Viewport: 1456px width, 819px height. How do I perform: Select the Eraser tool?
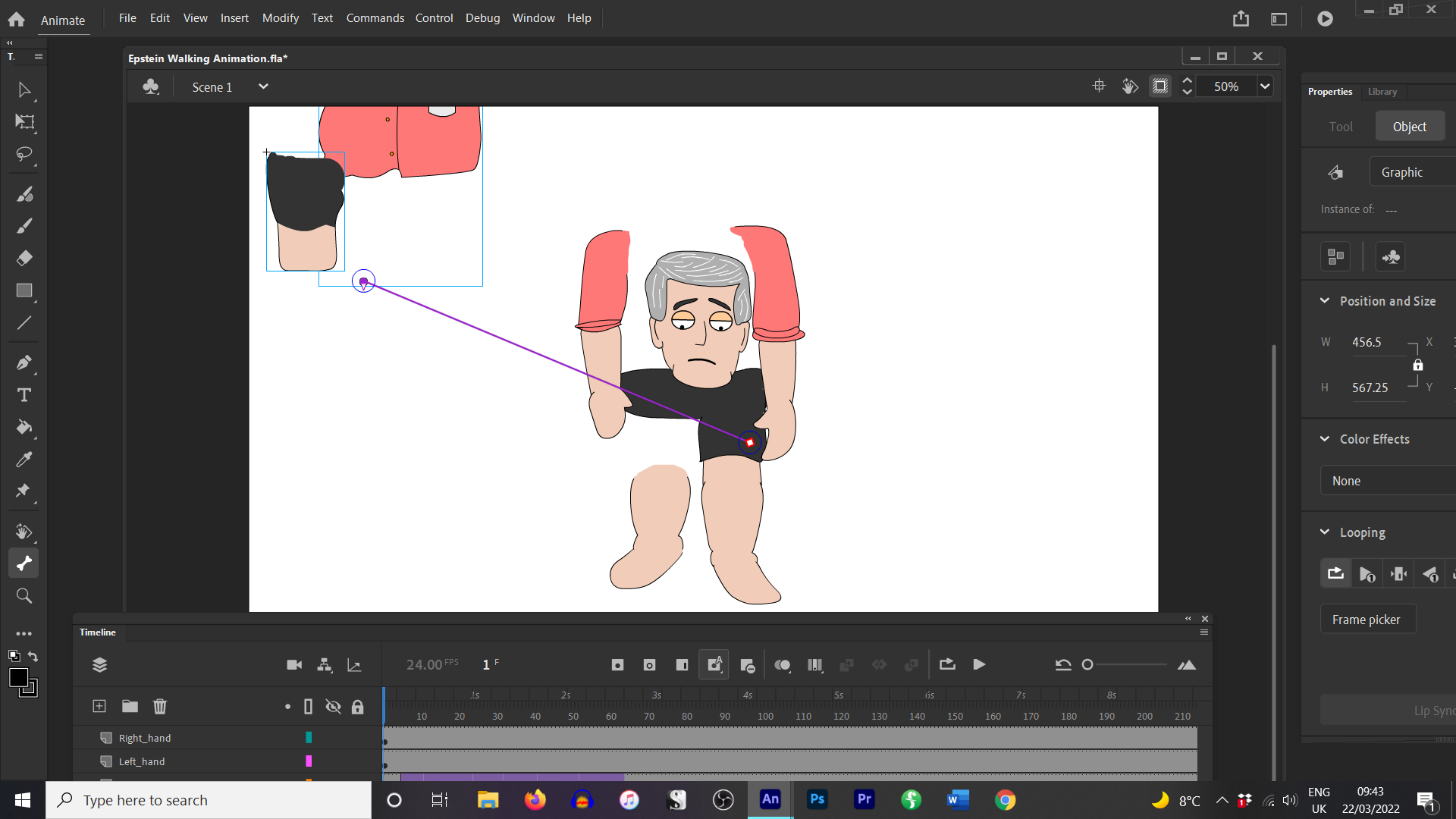[x=24, y=258]
